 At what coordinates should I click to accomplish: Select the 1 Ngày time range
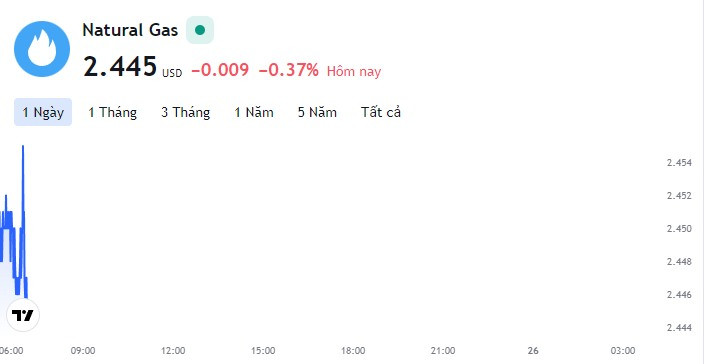pyautogui.click(x=43, y=112)
